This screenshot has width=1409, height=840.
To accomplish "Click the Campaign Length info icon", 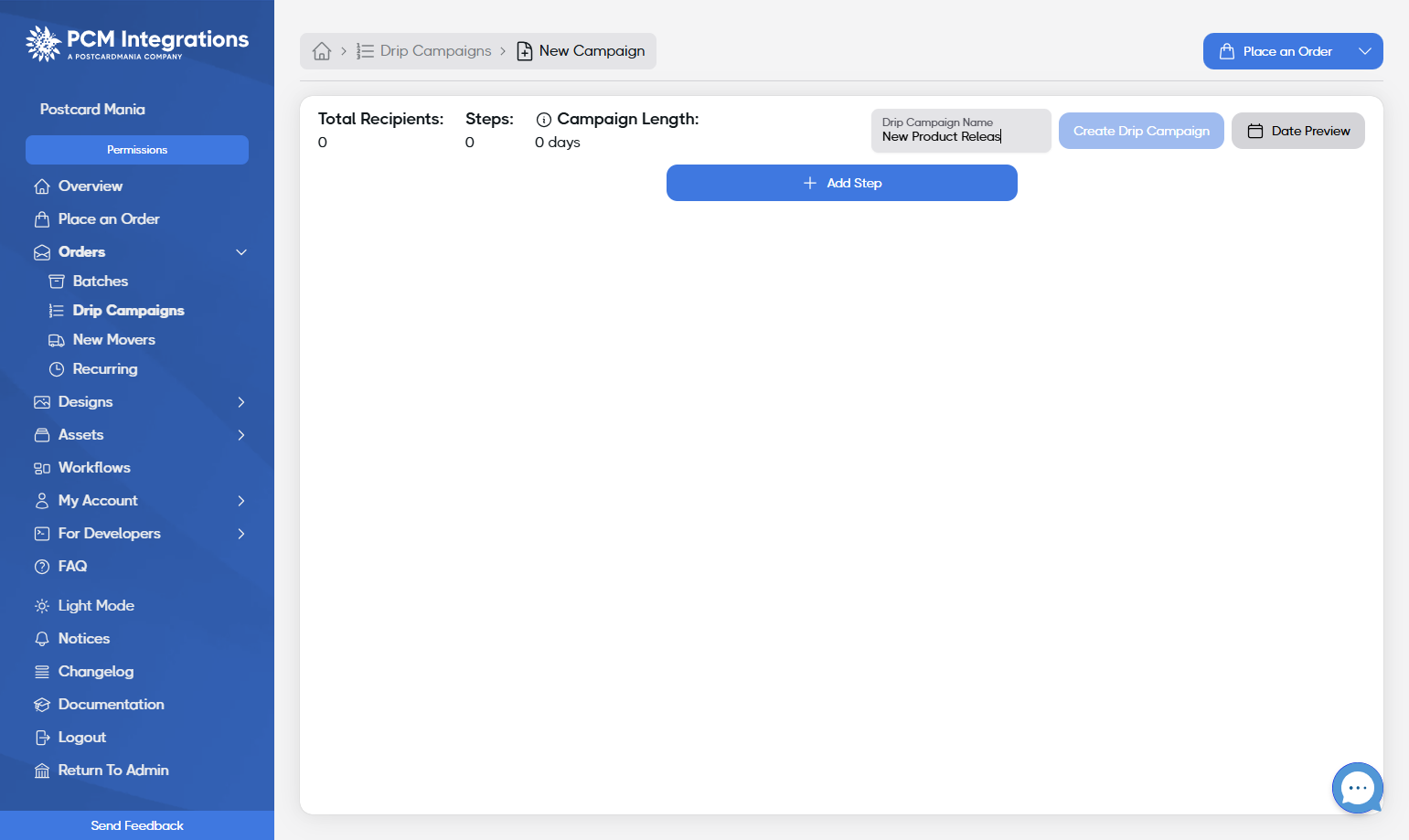I will 544,120.
